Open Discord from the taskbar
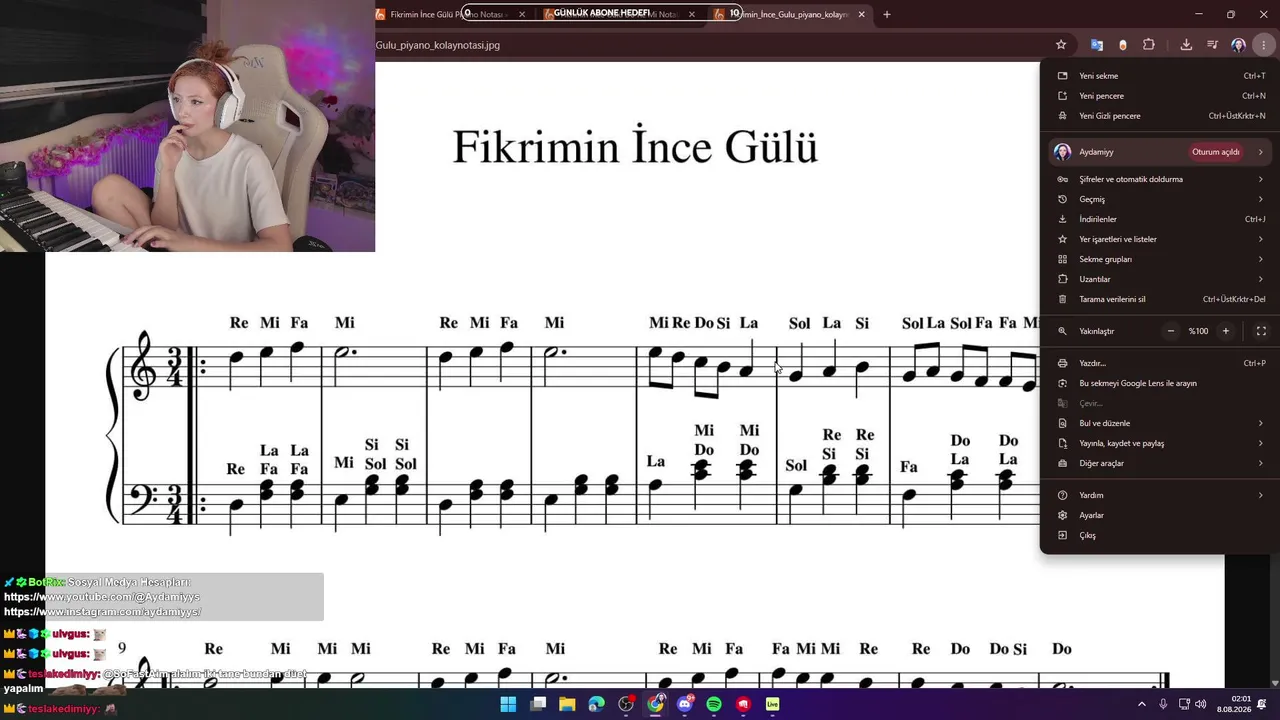The height and width of the screenshot is (720, 1280). 685,704
